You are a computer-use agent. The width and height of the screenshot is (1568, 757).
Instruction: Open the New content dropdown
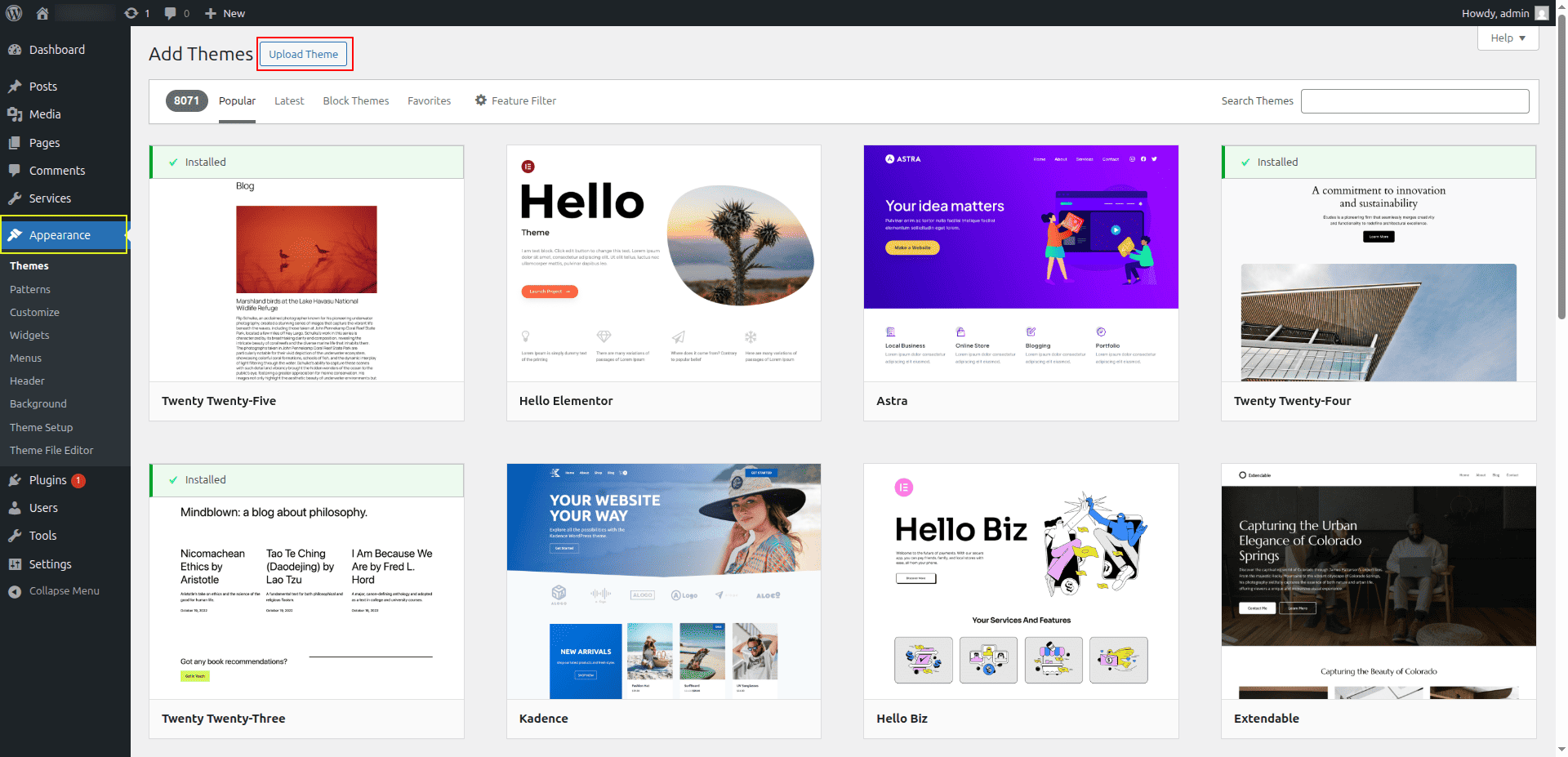(225, 13)
